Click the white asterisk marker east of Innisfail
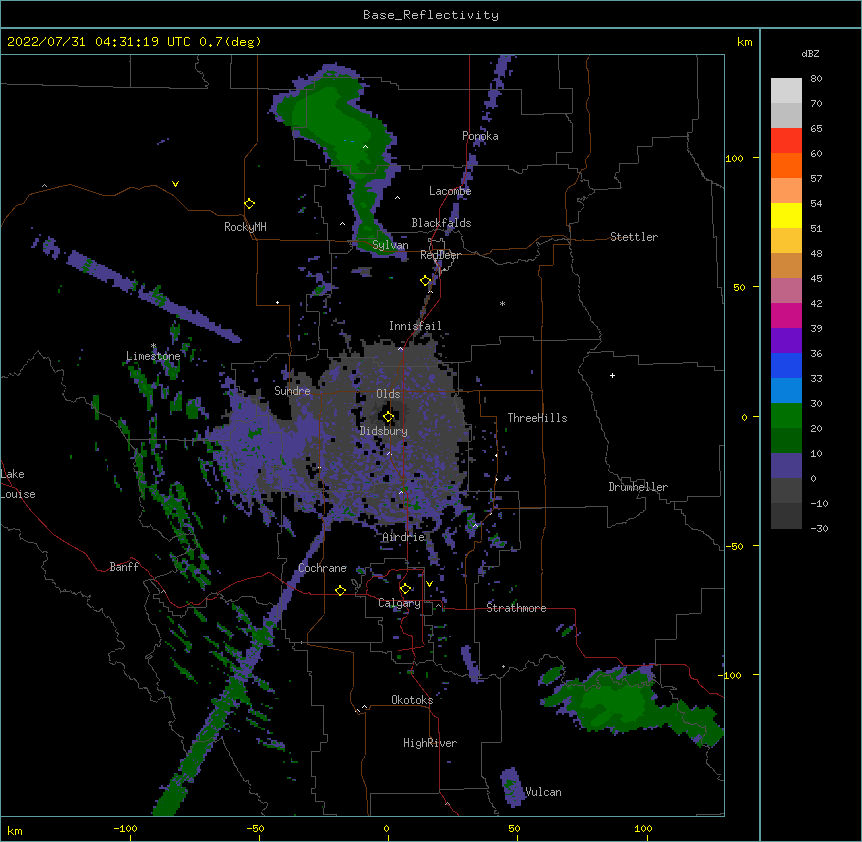The height and width of the screenshot is (842, 862). [x=502, y=303]
